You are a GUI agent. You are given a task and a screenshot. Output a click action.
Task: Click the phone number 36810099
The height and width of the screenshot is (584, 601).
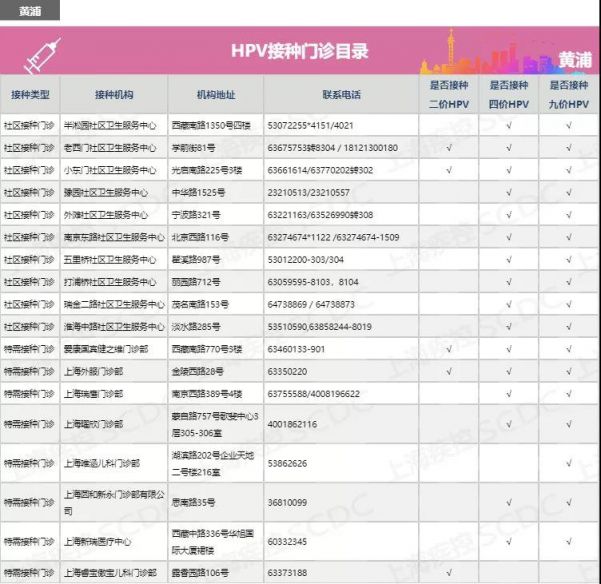(287, 502)
